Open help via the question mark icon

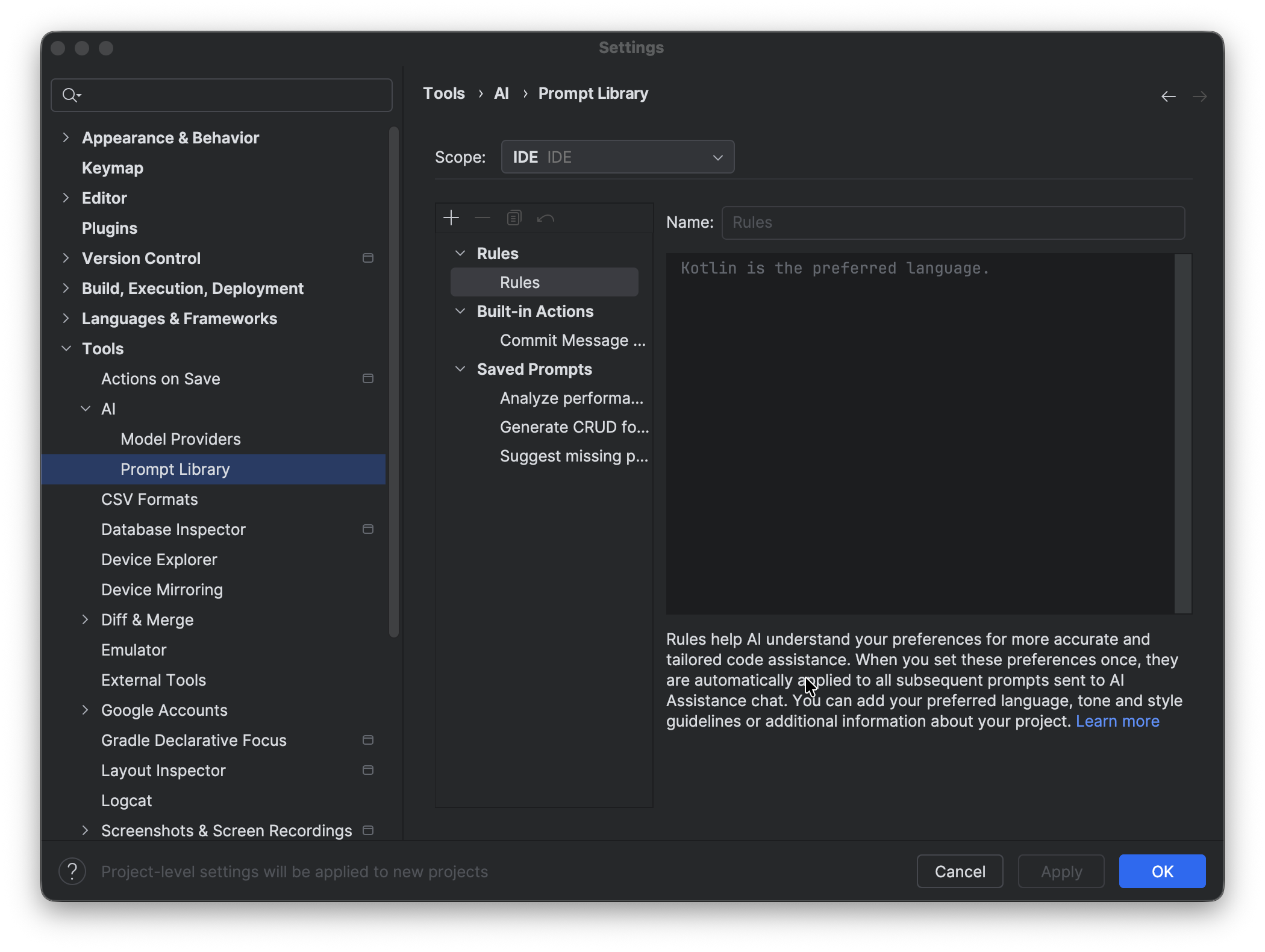(x=72, y=871)
